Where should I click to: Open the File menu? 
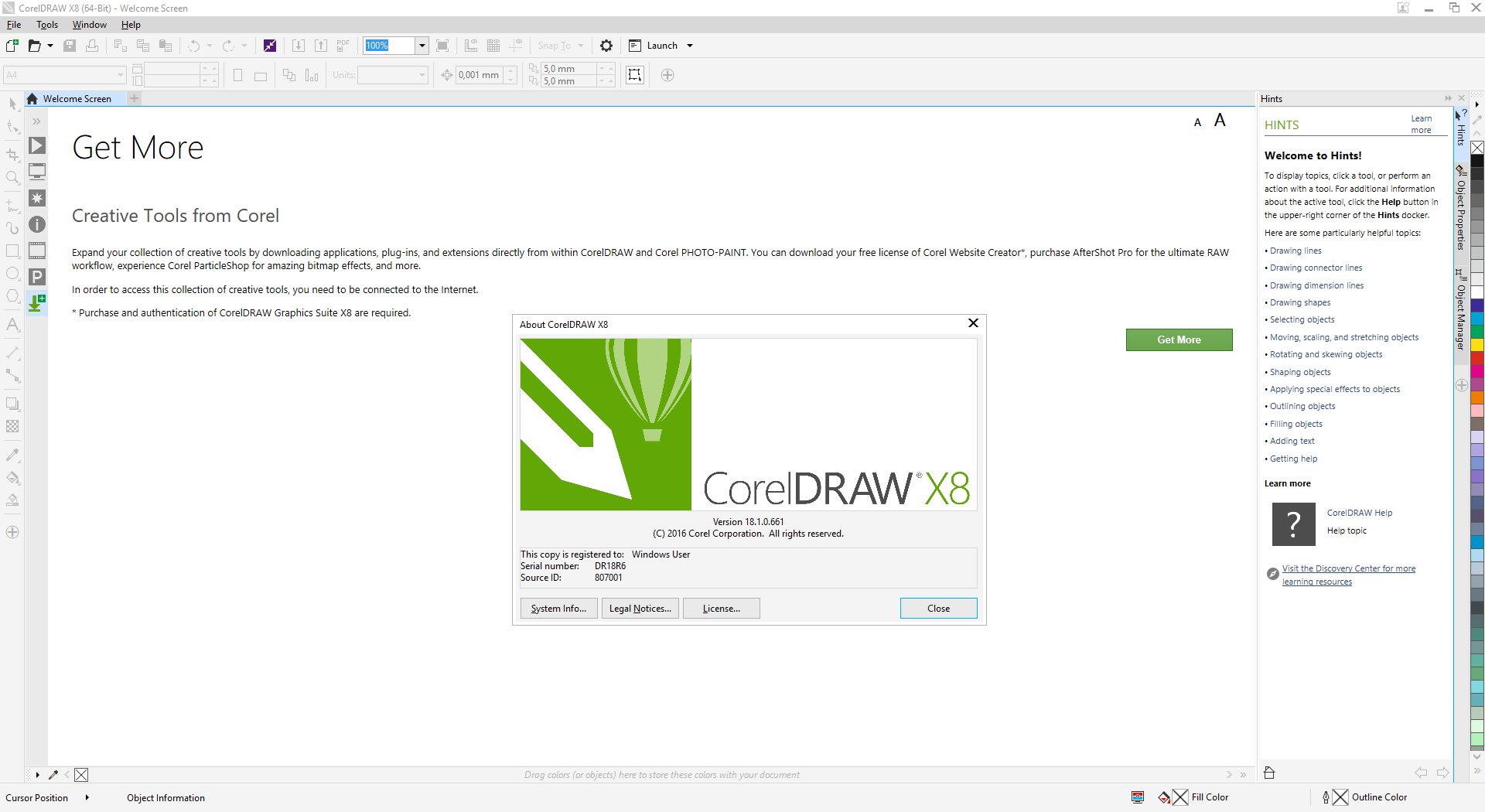14,25
